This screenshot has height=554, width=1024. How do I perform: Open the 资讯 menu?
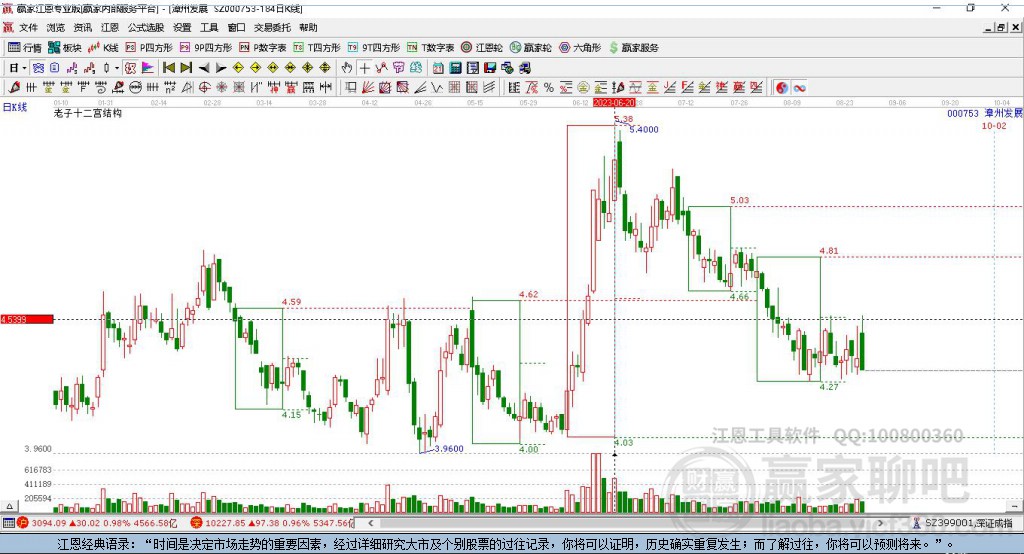82,27
